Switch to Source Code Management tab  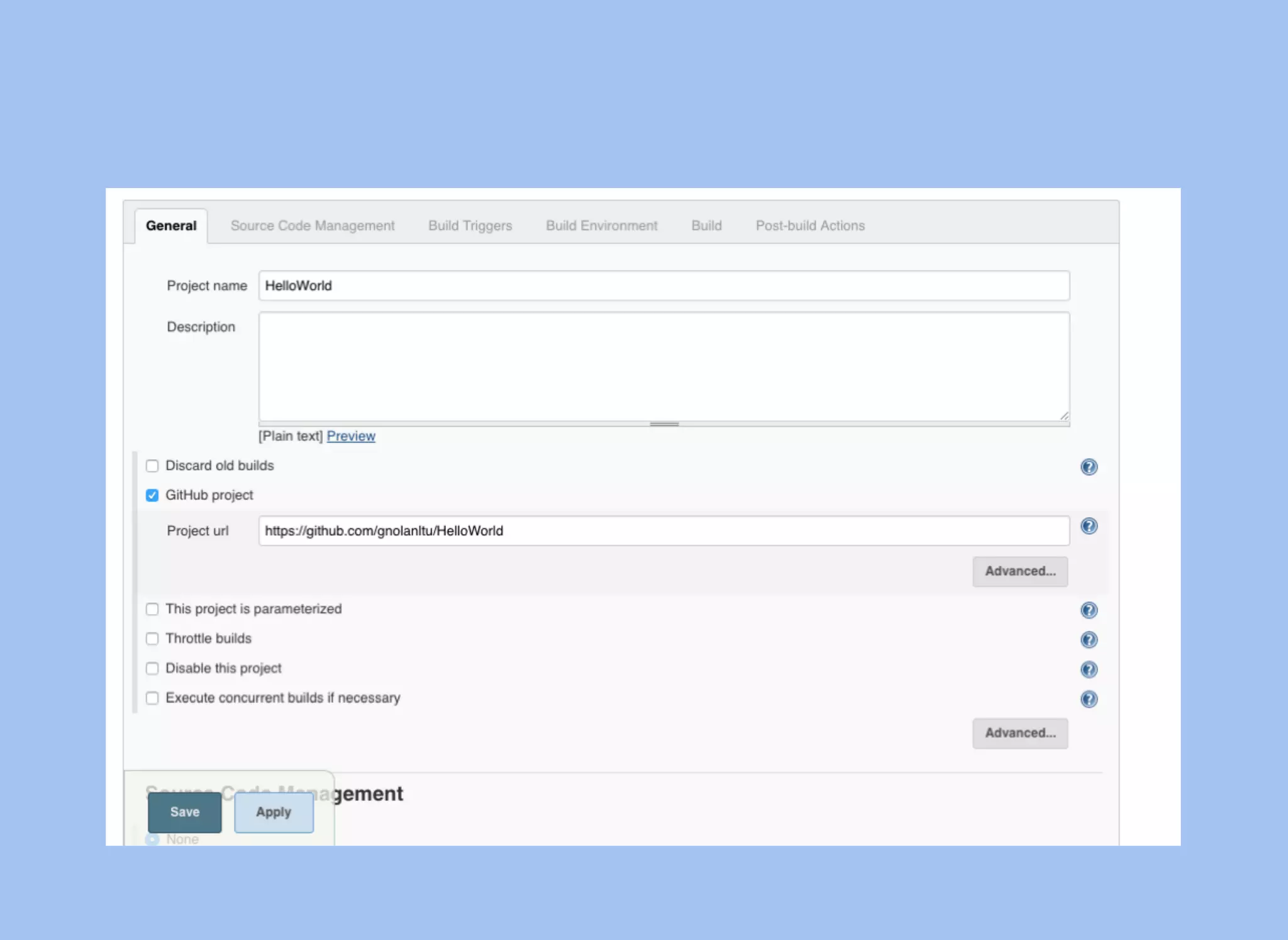[x=313, y=226]
